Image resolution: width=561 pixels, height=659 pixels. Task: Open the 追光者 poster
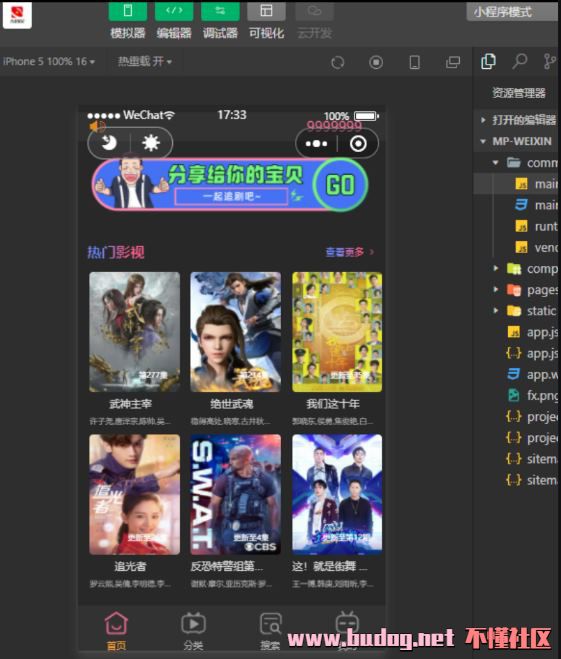pyautogui.click(x=134, y=494)
